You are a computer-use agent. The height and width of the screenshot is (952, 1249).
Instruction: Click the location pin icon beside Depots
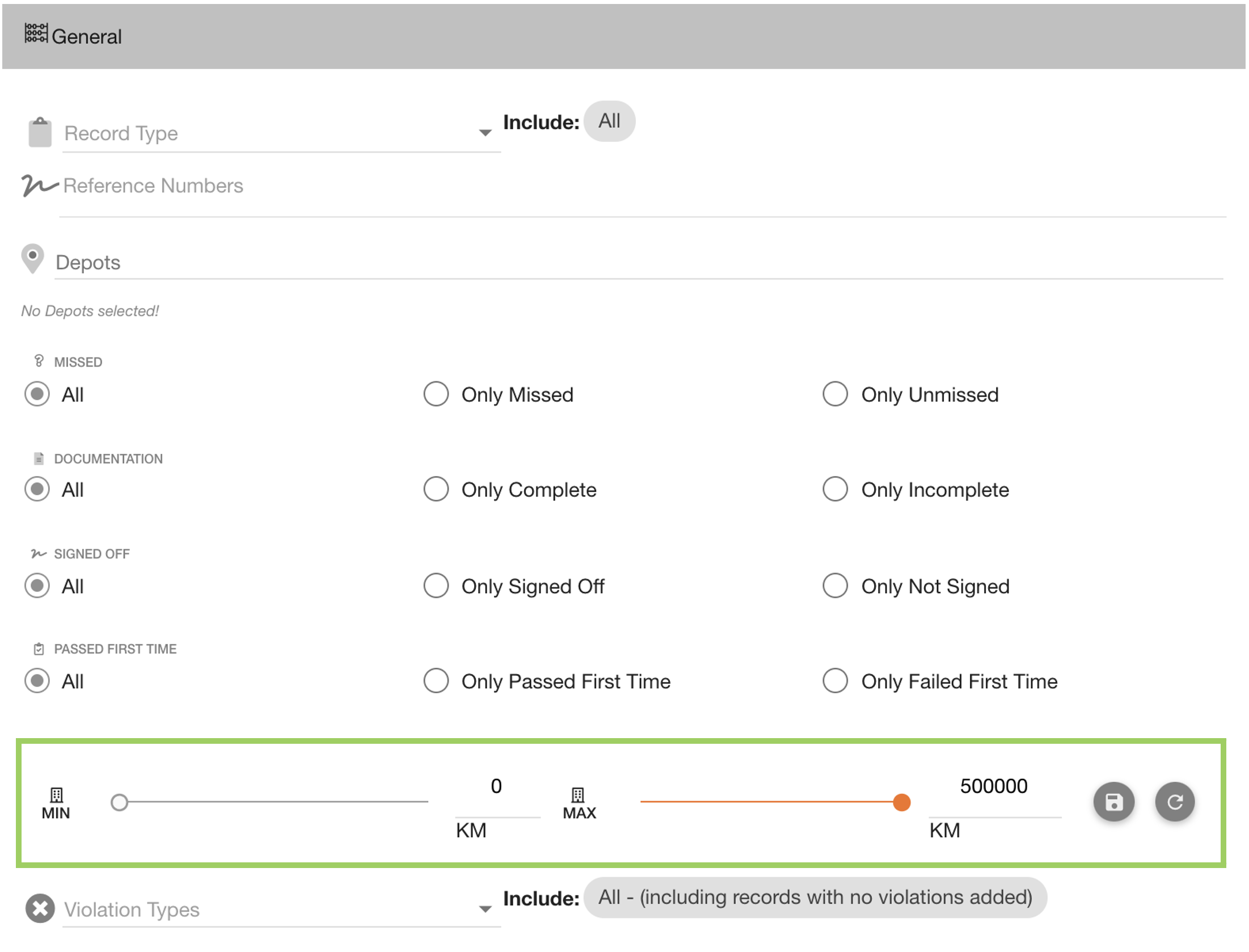[33, 259]
